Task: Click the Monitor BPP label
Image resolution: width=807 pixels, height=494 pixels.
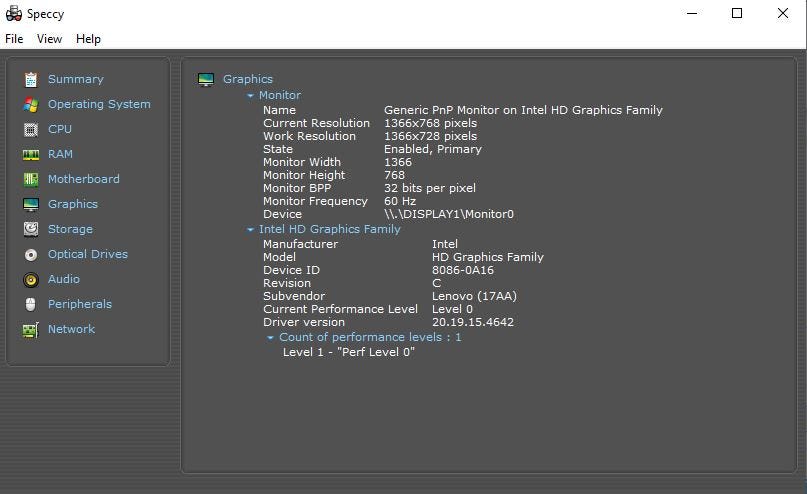Action: tap(297, 188)
